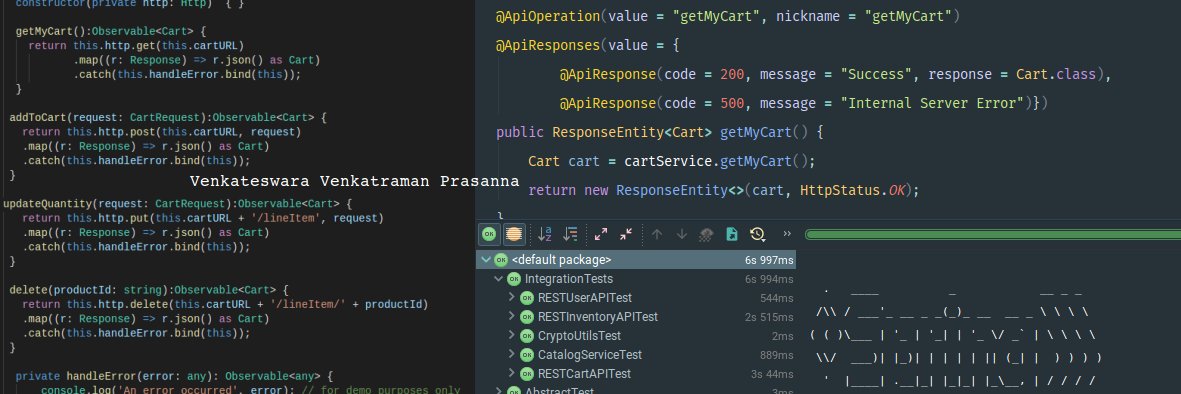Toggle the Show Ignored tests filter
Viewport: 1181px width, 394px height.
[x=514, y=234]
